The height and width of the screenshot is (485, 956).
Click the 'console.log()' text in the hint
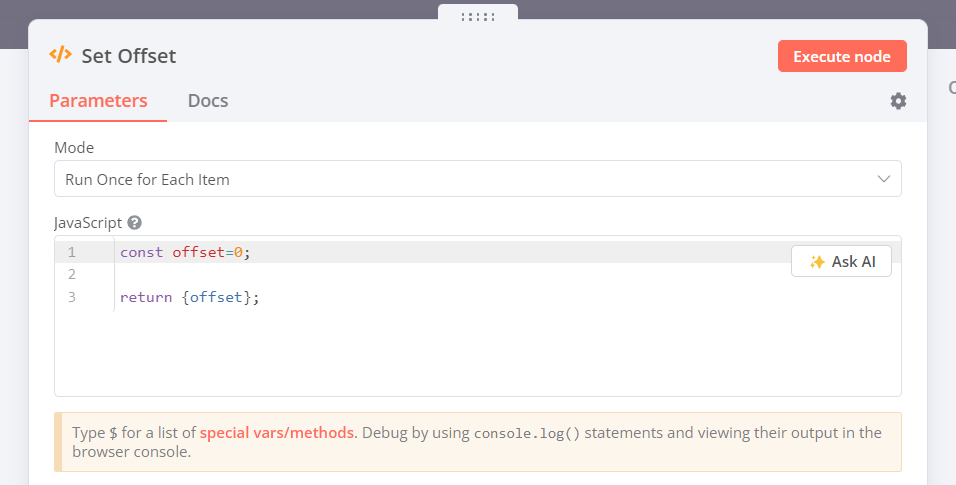tap(525, 433)
